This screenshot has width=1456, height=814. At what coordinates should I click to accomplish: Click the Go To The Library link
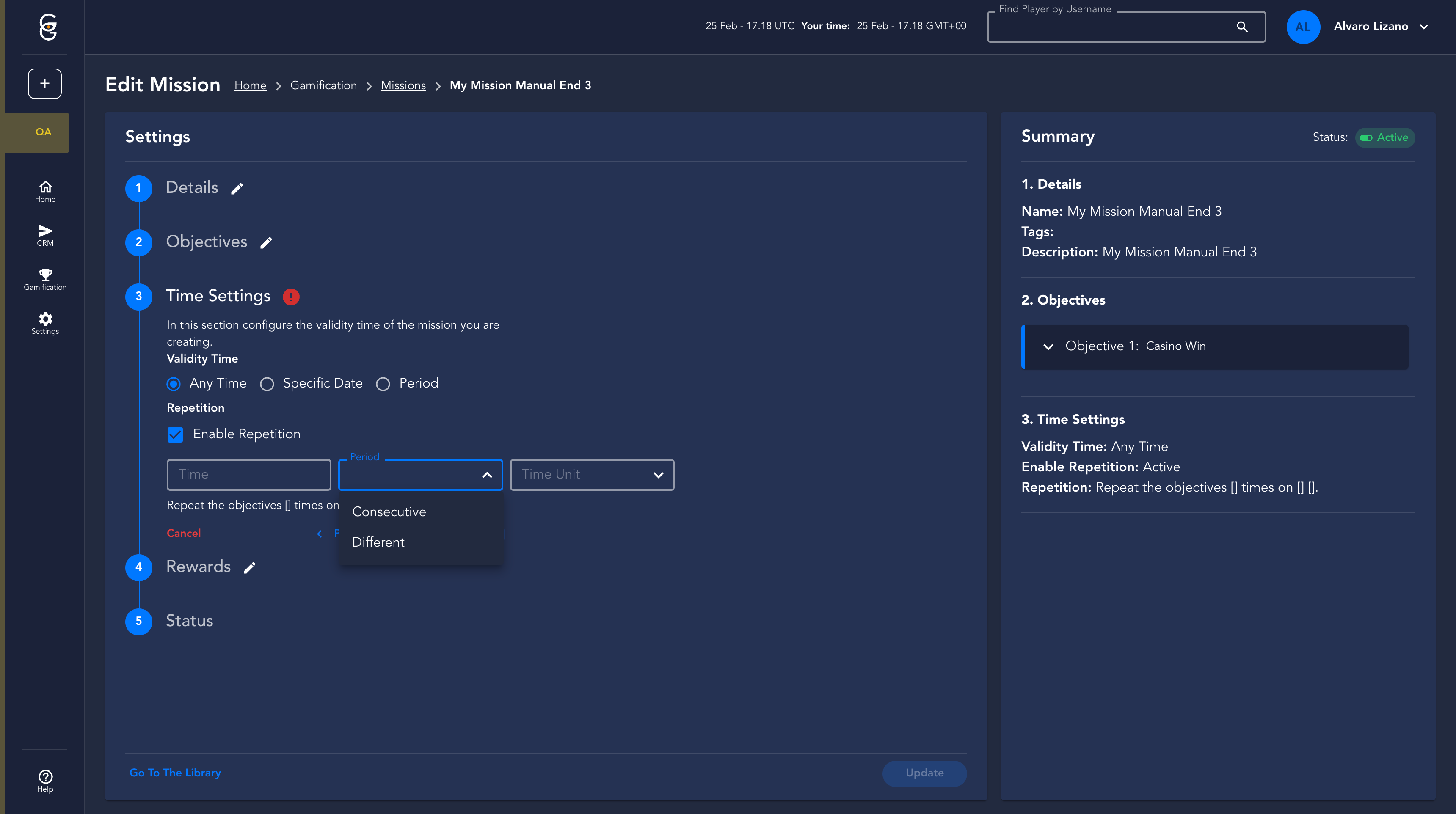[x=175, y=772]
